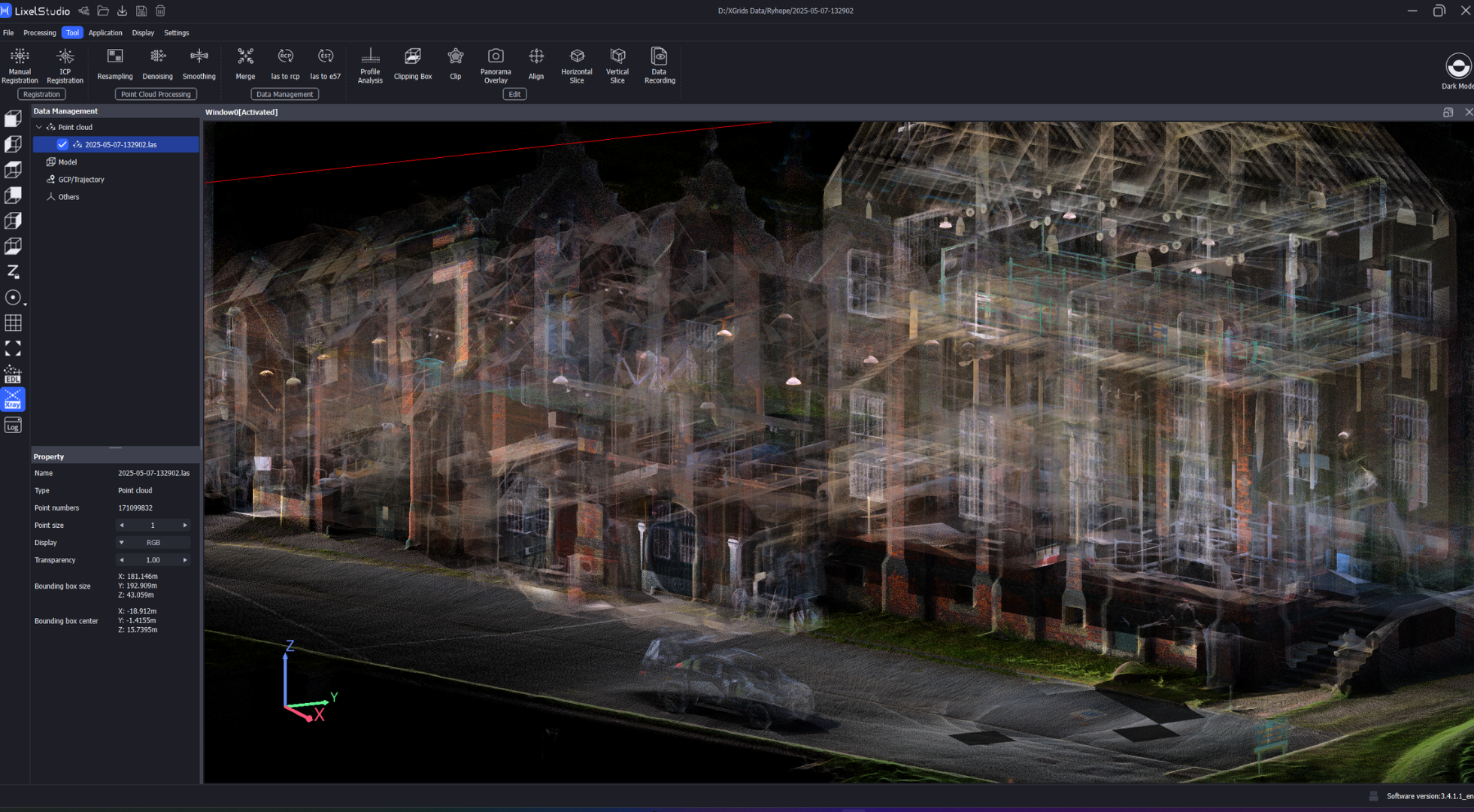This screenshot has height=812, width=1474.
Task: Select the Horizontal Slice tool
Action: pyautogui.click(x=576, y=65)
